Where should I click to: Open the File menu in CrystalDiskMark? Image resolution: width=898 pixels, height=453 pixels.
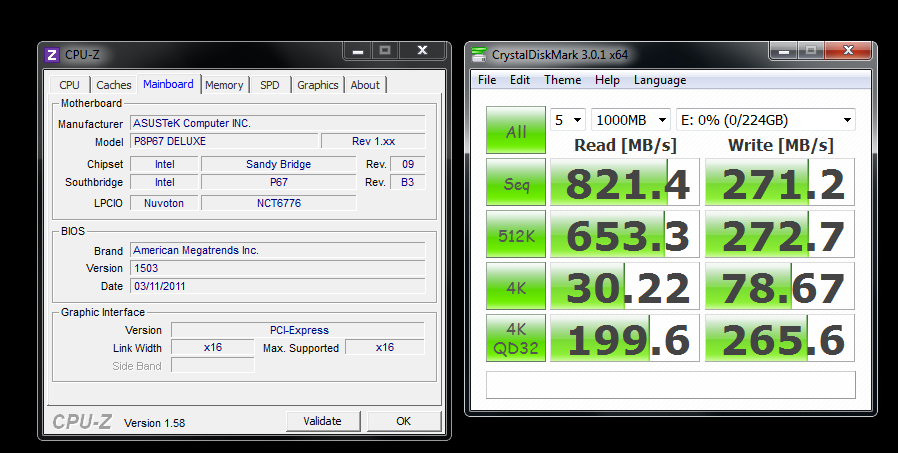487,80
